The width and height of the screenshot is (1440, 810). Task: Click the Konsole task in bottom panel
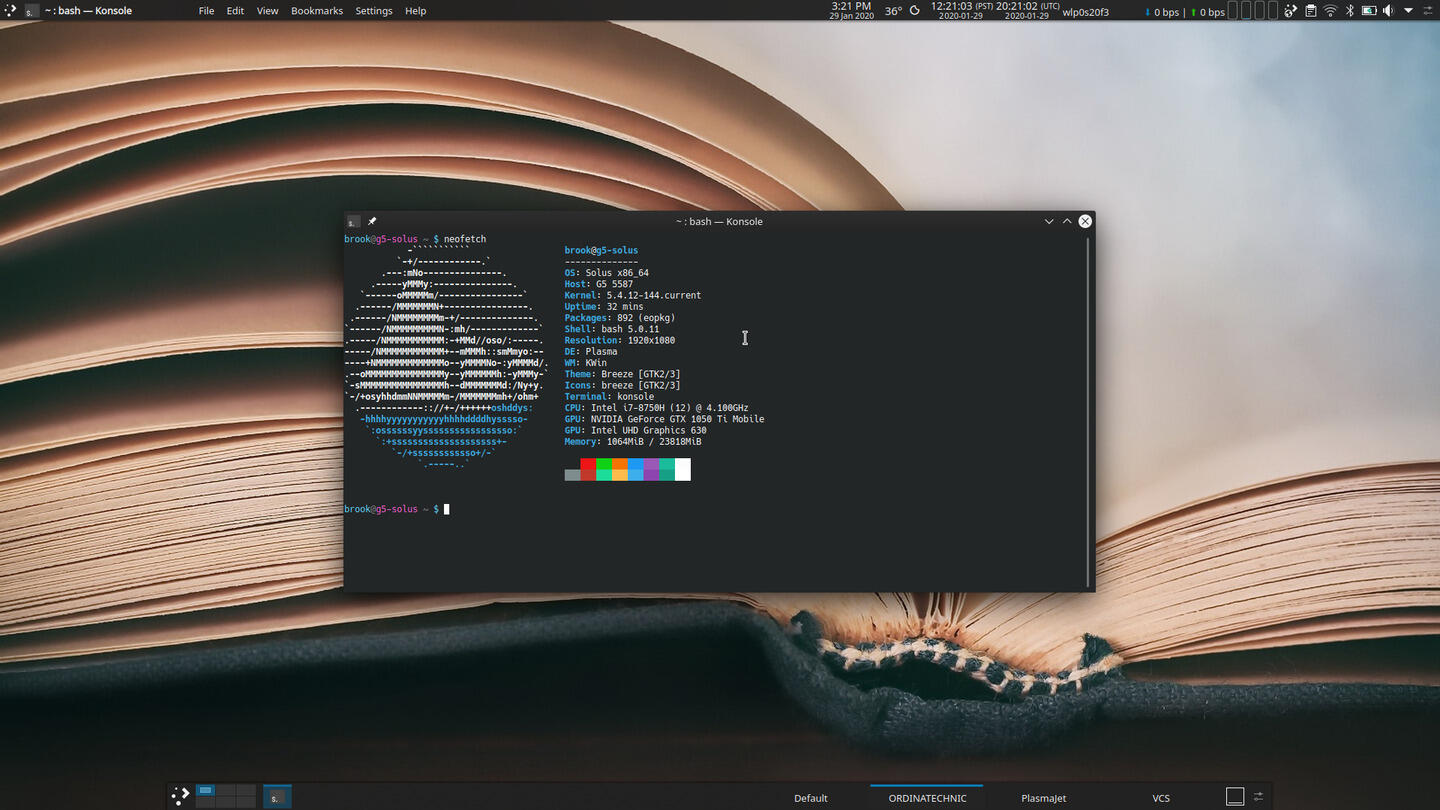[x=277, y=796]
